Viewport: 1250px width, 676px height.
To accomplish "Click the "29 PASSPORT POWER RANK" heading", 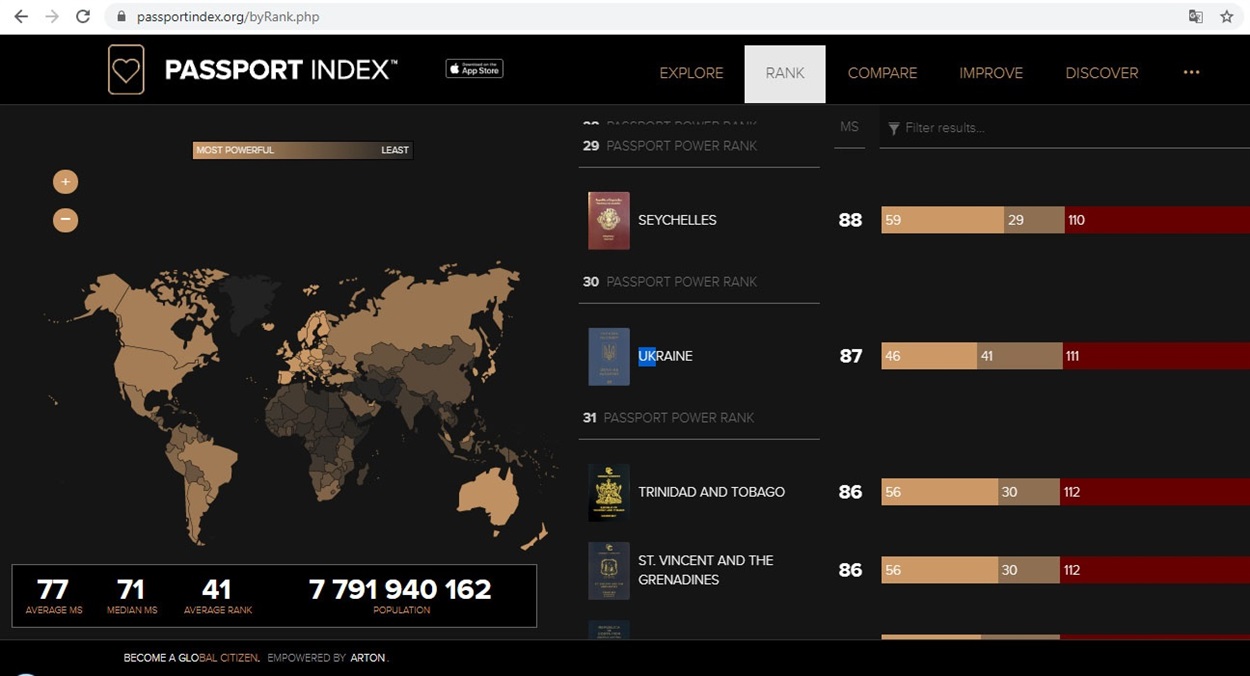I will pos(670,146).
